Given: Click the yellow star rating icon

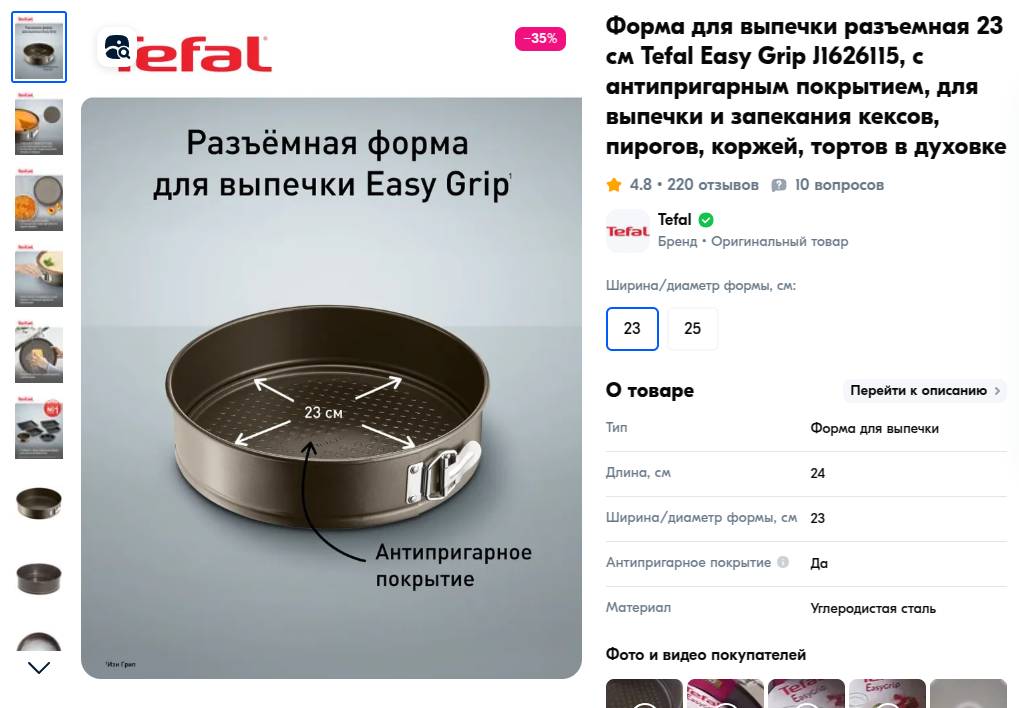Looking at the screenshot, I should tap(613, 185).
